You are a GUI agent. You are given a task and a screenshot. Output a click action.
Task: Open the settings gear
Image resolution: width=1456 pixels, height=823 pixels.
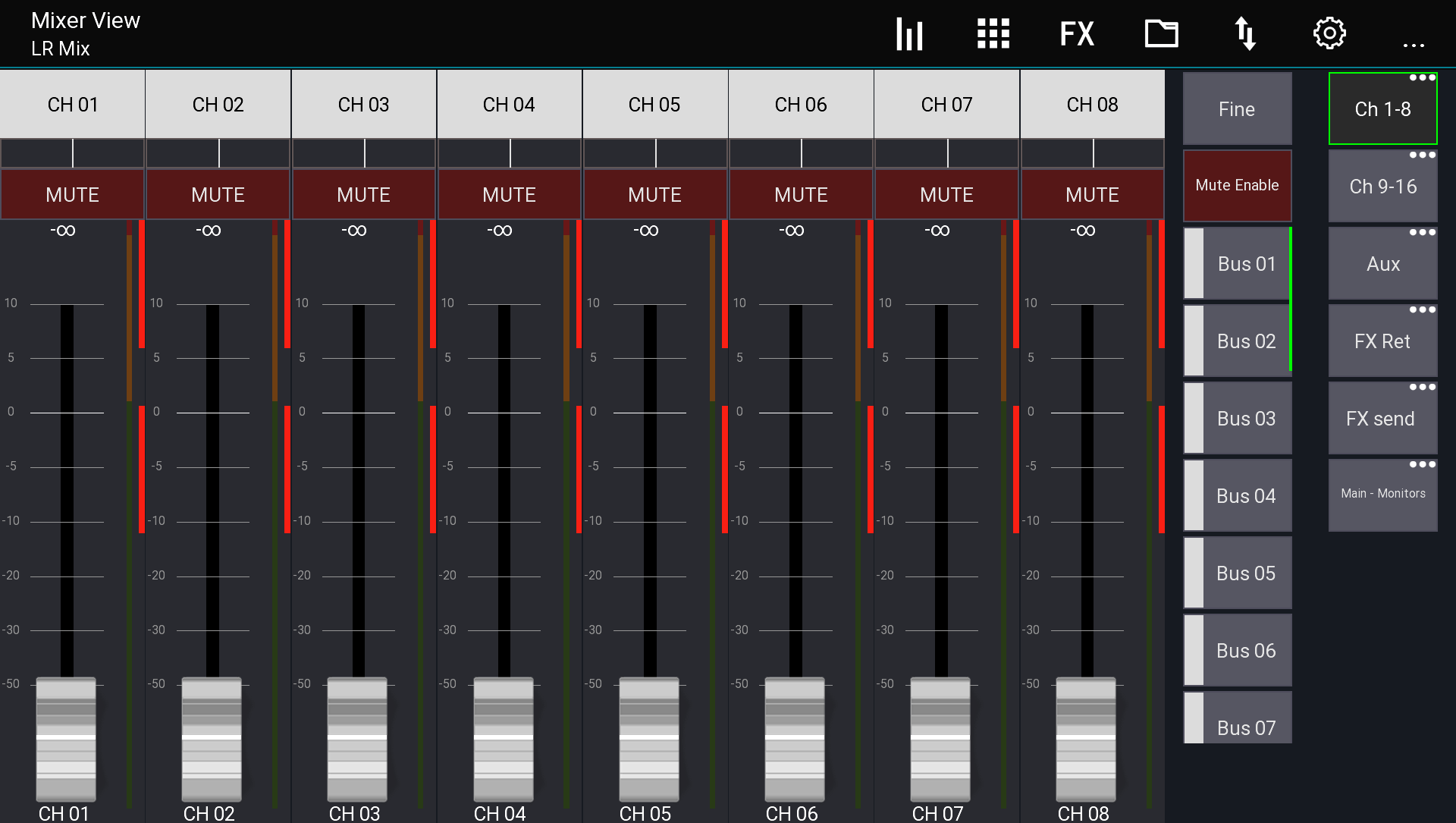click(1329, 33)
